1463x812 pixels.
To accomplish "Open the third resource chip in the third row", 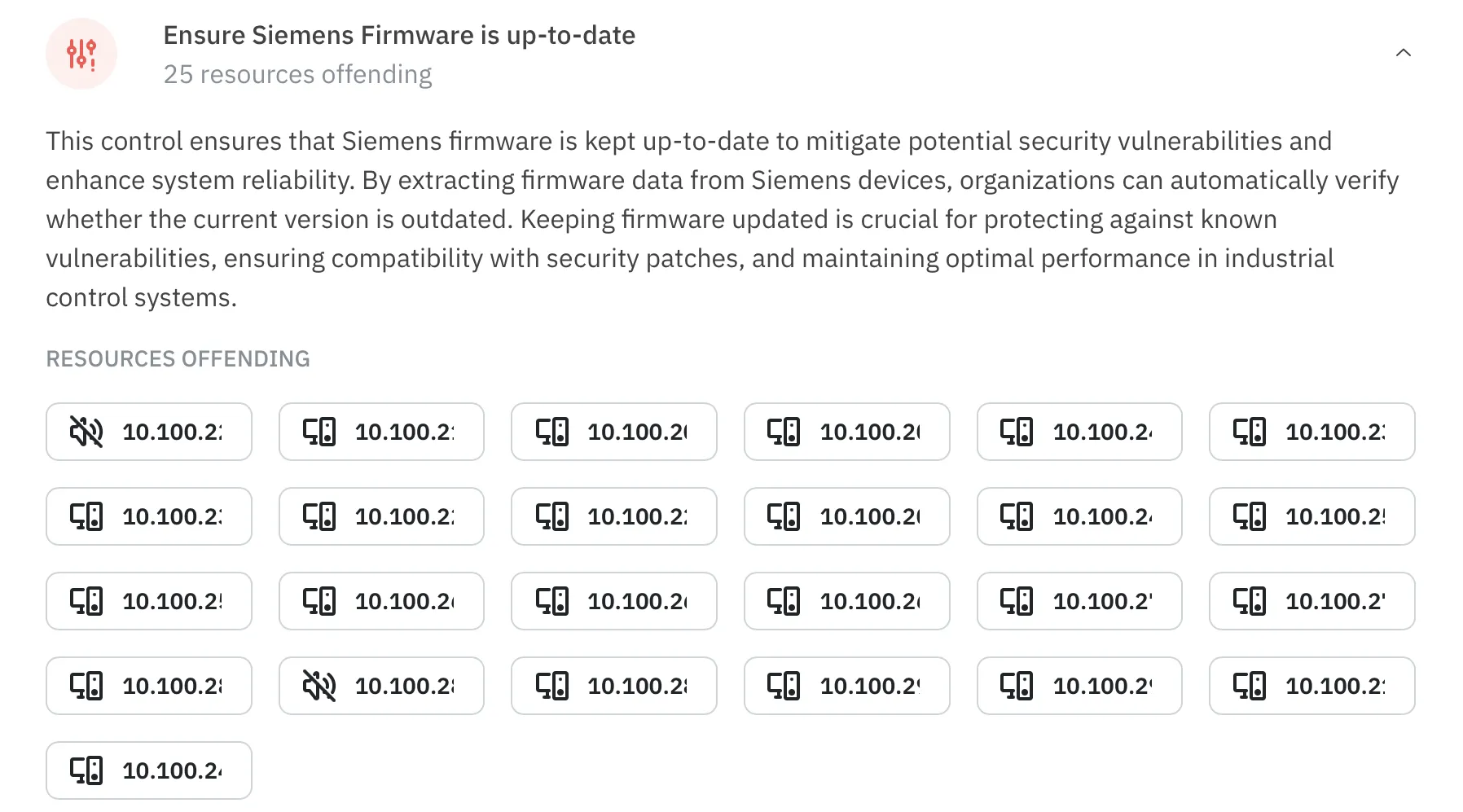I will click(x=614, y=601).
